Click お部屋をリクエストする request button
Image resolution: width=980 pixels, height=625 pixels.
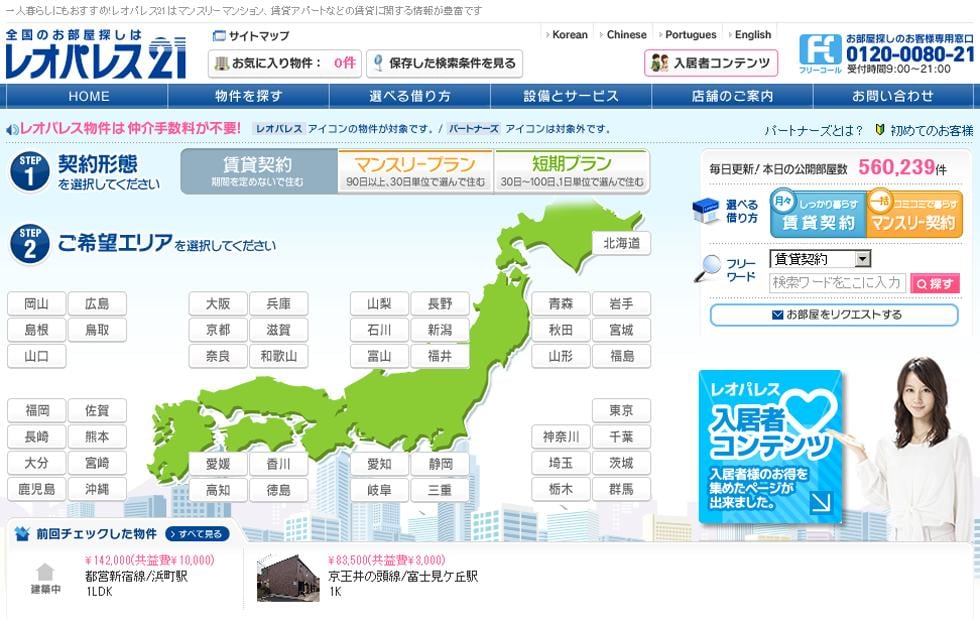834,315
